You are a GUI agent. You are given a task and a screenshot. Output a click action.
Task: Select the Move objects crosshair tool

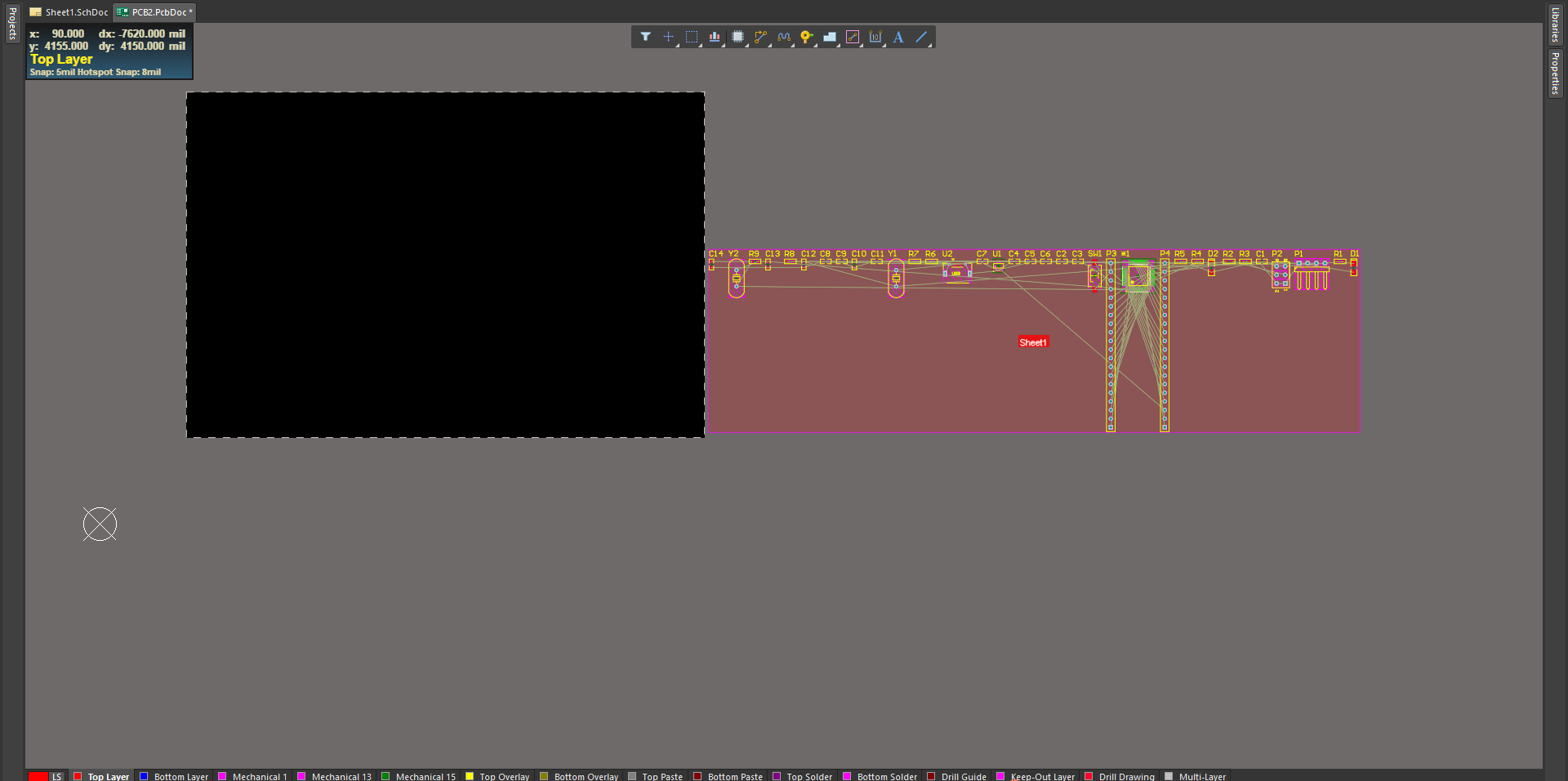click(x=668, y=37)
